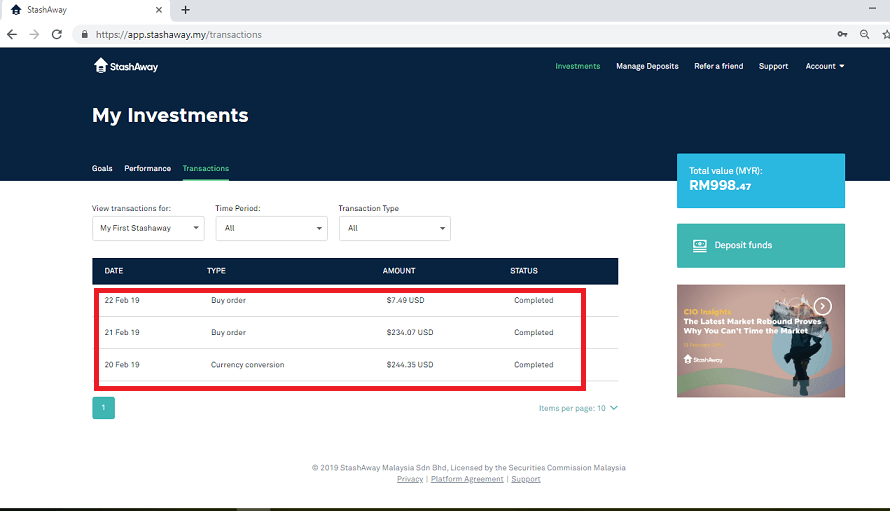Open Manage Deposits in navigation
The height and width of the screenshot is (511, 890).
pos(647,66)
